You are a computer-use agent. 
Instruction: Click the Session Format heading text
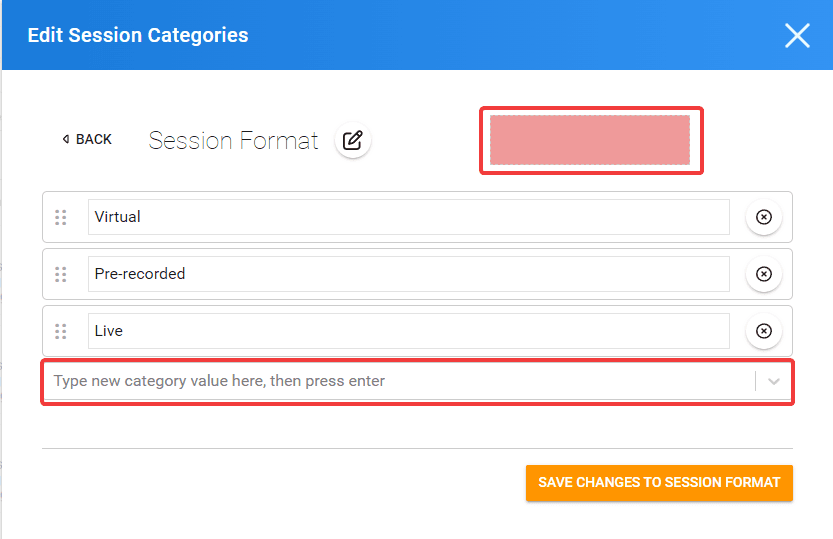[x=233, y=141]
